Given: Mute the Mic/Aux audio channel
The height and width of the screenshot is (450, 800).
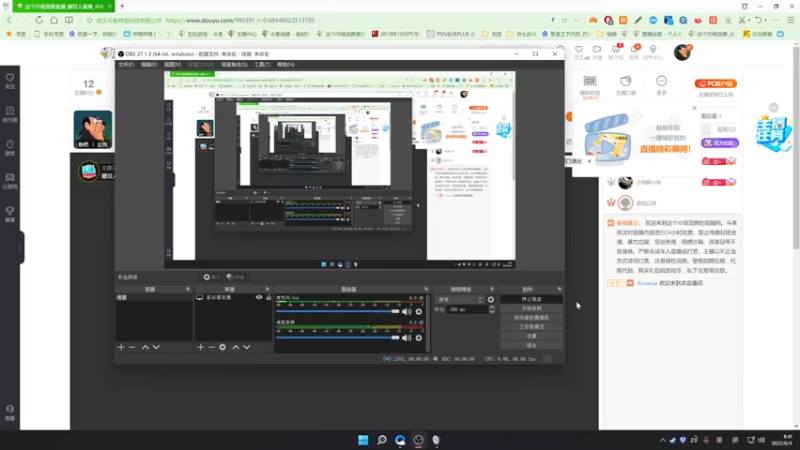Looking at the screenshot, I should tap(406, 311).
